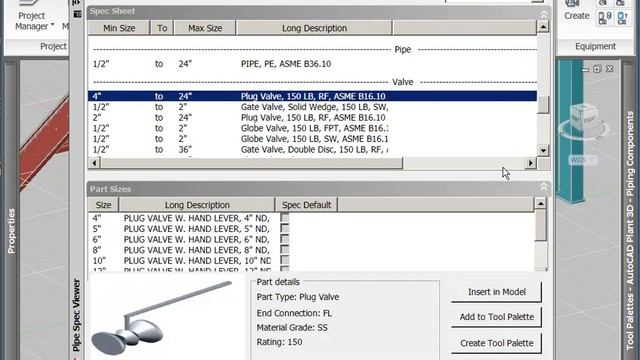
Task: Click the Pipe Spec Viewer palette title
Action: [76, 315]
